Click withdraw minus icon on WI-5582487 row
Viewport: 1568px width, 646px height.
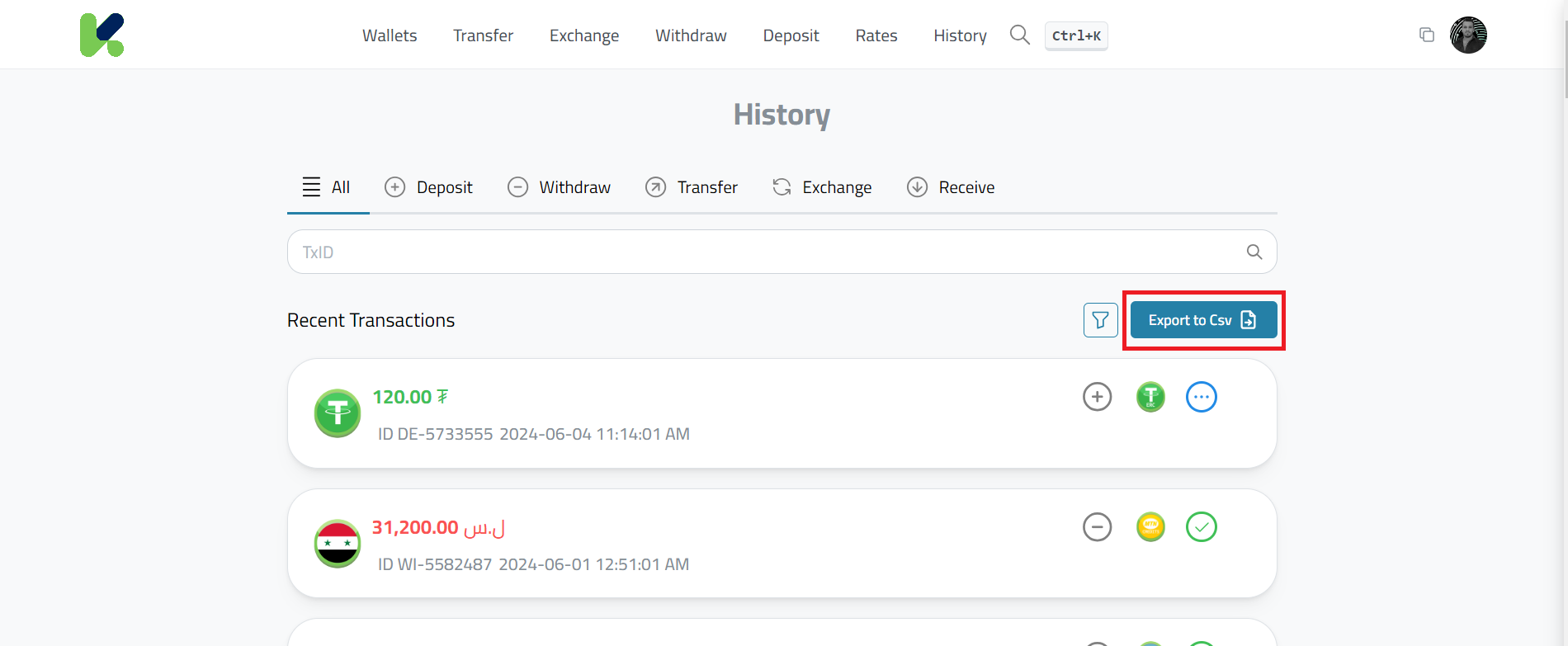[1098, 527]
